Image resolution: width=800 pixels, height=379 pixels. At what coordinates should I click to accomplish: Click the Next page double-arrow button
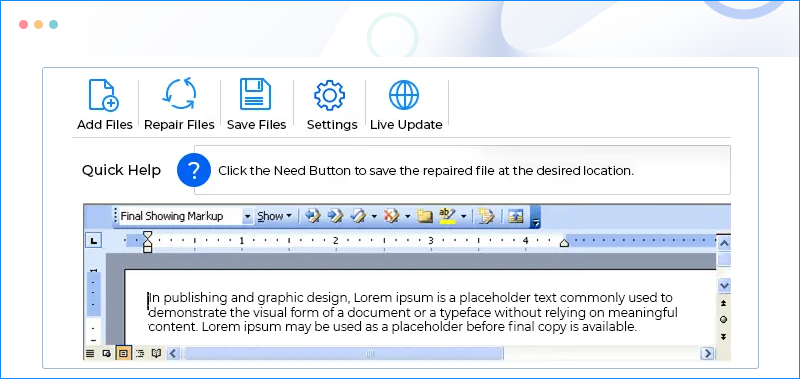[x=723, y=337]
